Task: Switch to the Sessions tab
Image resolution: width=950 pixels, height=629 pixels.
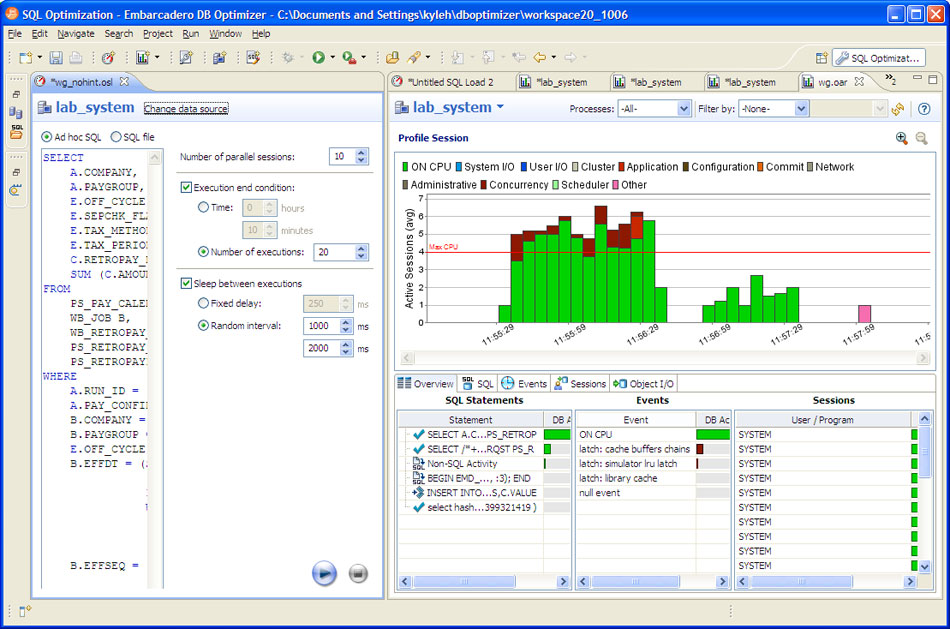Action: (x=580, y=384)
